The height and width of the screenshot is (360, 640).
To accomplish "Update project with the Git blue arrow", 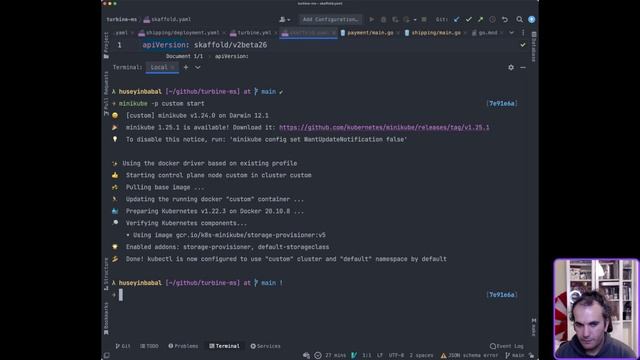I will [457, 19].
